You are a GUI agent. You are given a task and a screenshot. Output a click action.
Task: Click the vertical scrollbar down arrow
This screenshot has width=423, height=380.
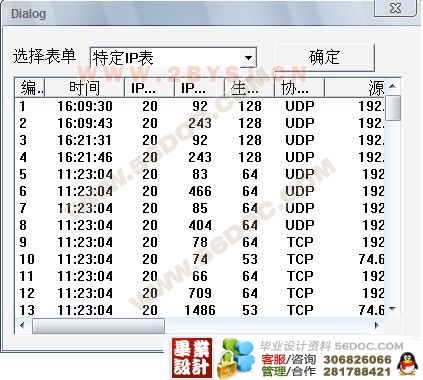tap(393, 309)
